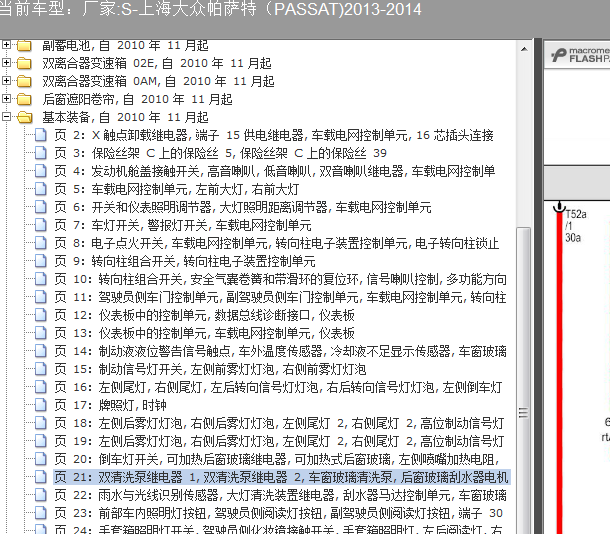The width and height of the screenshot is (610, 534).
Task: Click page icon for 页 19
Action: (x=40, y=441)
